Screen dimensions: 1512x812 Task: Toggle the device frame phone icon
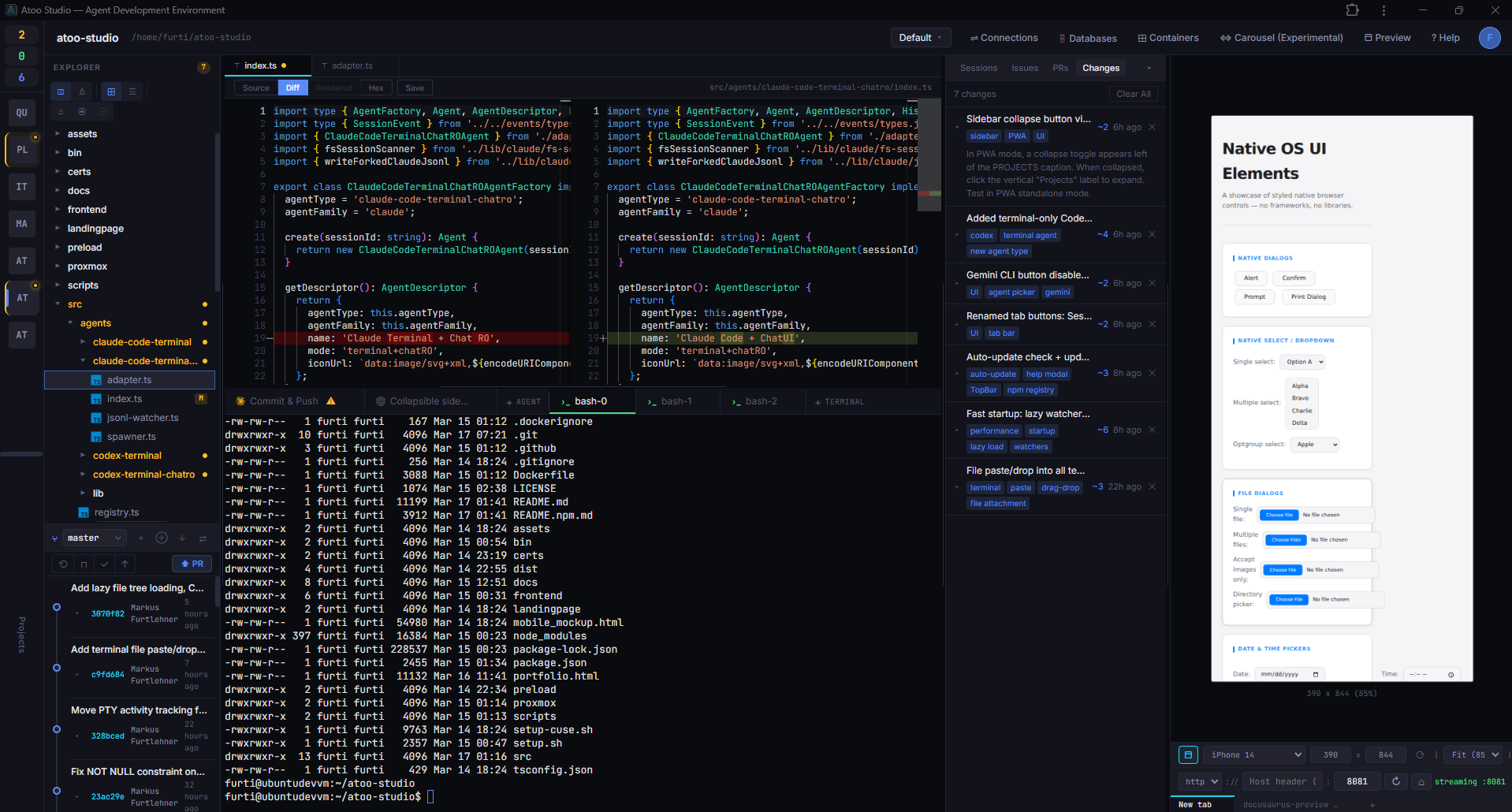click(x=1188, y=754)
